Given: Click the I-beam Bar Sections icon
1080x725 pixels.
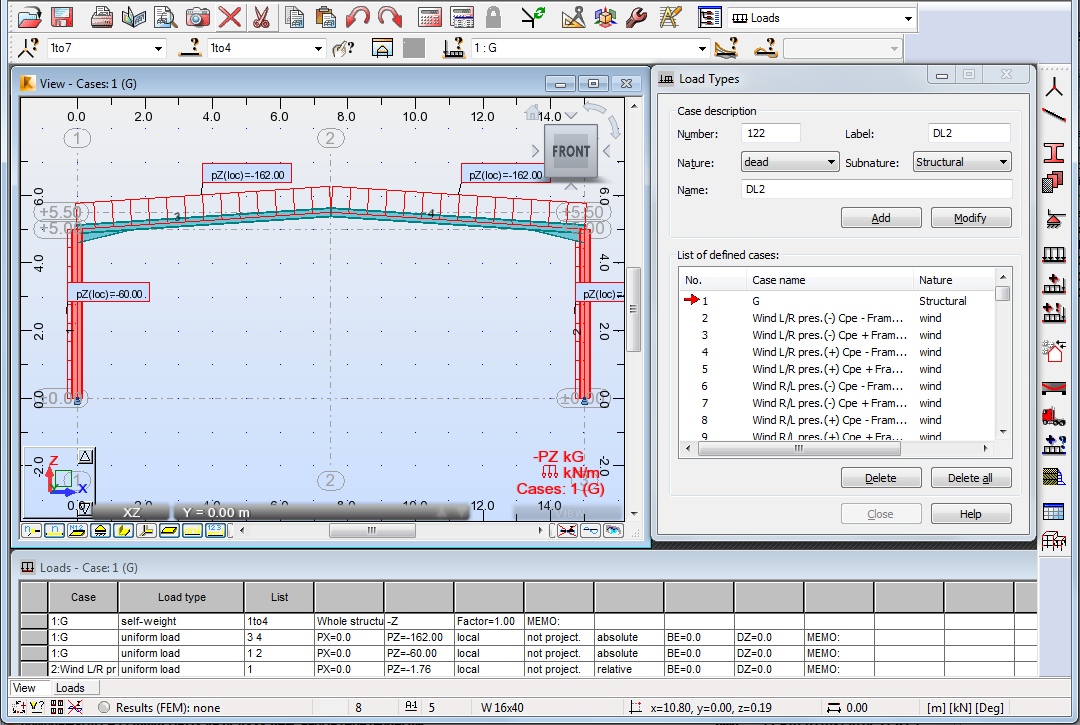Looking at the screenshot, I should 1053,152.
